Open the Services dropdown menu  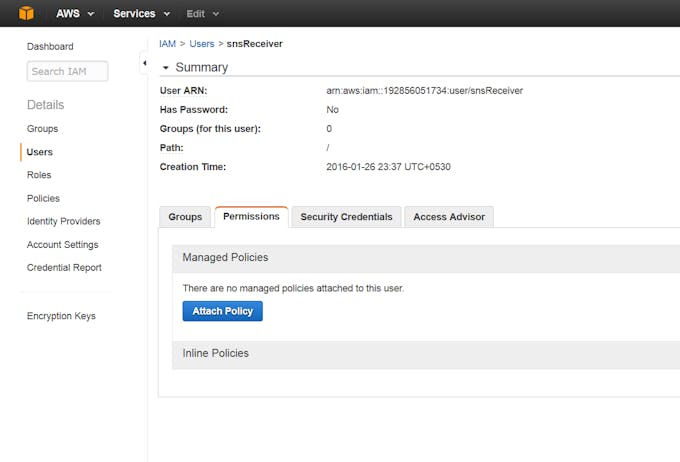tap(141, 13)
